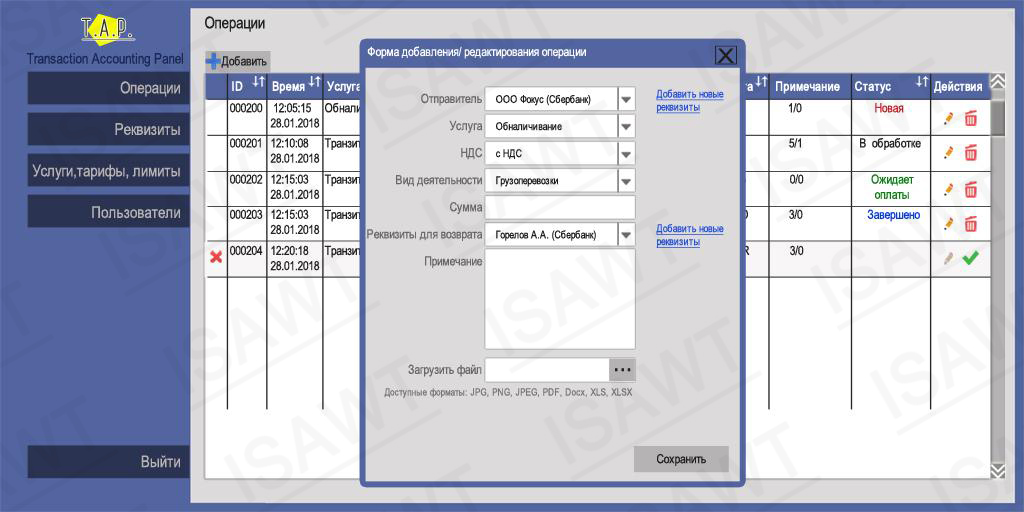This screenshot has height=512, width=1024.
Task: Browse for a file with the ... button
Action: [622, 370]
